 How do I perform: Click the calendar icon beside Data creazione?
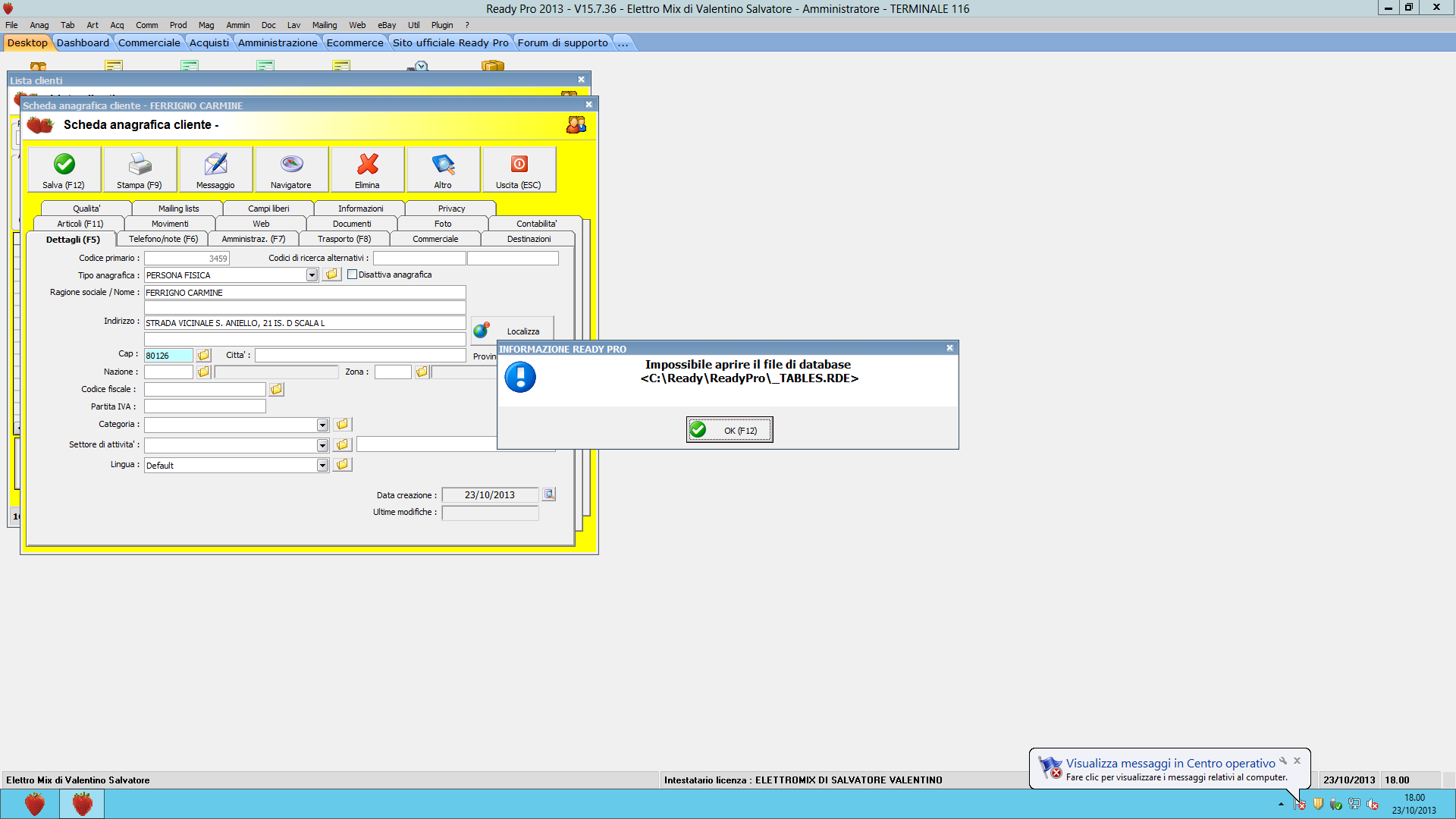[x=549, y=494]
